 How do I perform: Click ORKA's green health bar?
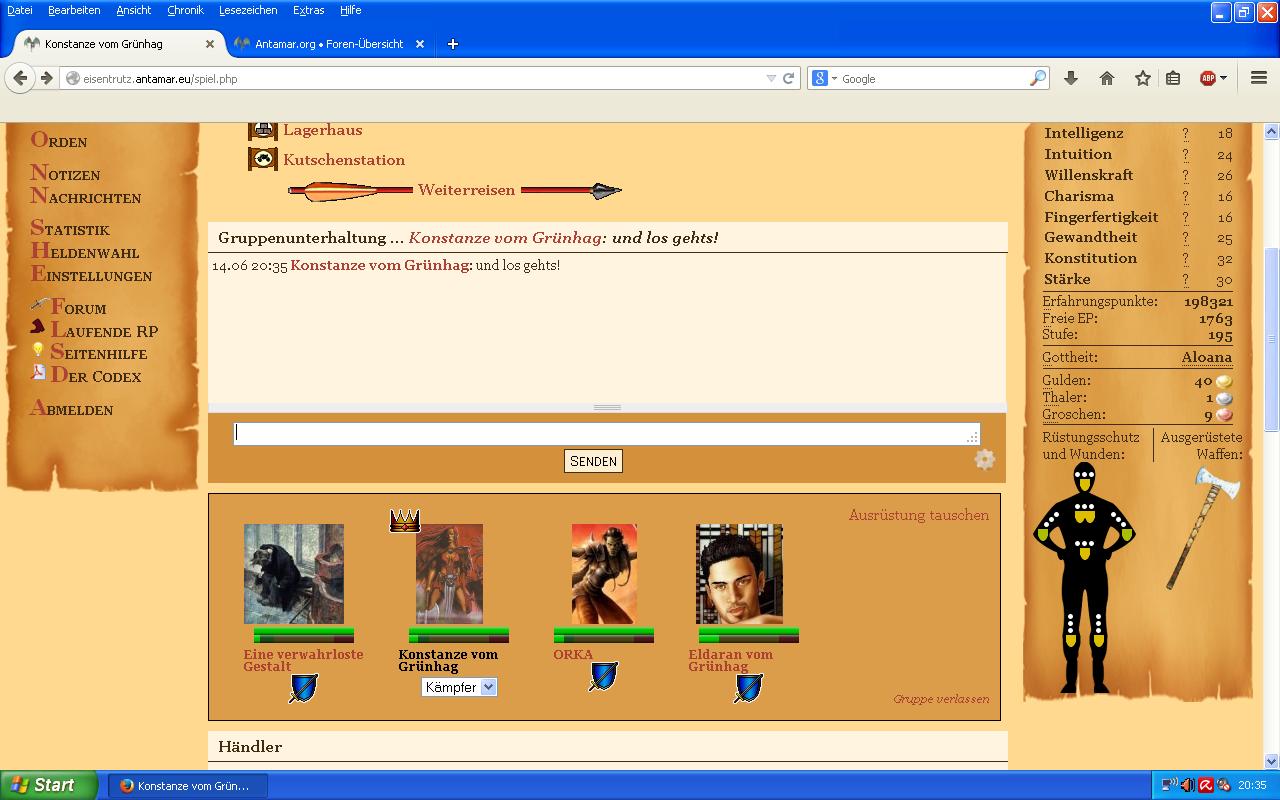tap(603, 632)
